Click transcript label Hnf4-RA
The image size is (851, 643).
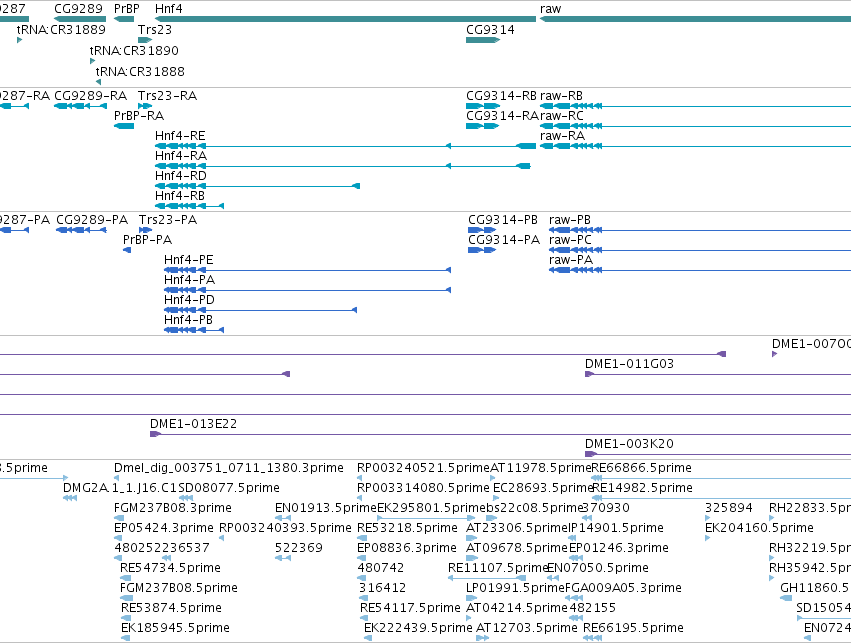[x=181, y=156]
